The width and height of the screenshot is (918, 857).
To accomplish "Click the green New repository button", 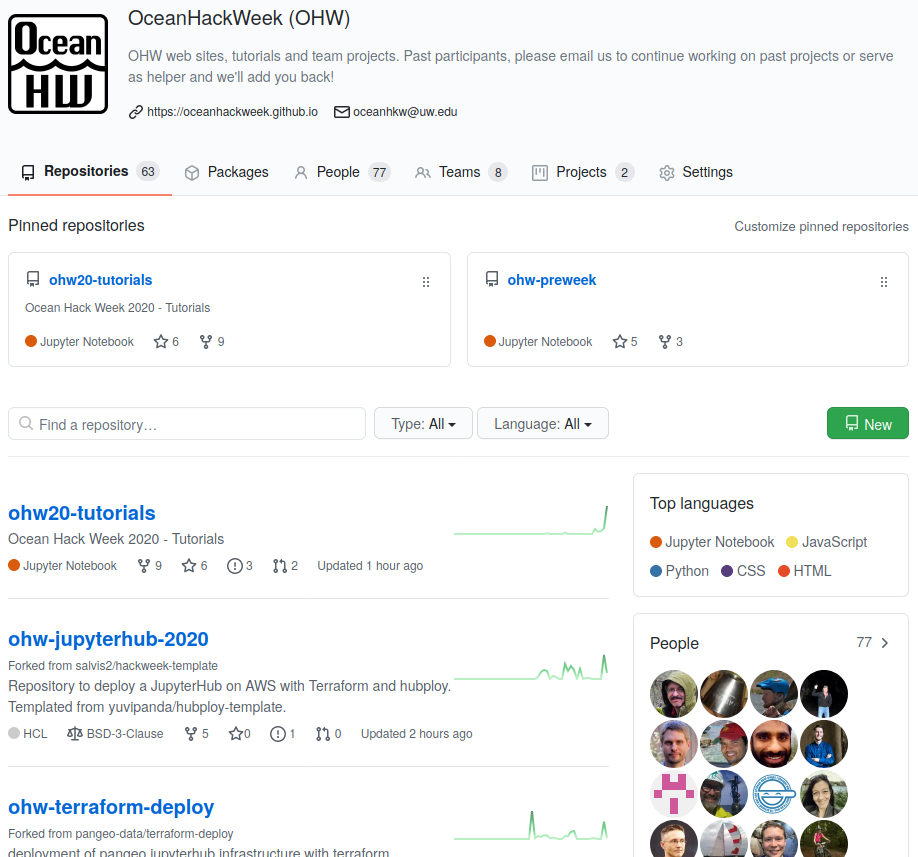I will pos(868,423).
